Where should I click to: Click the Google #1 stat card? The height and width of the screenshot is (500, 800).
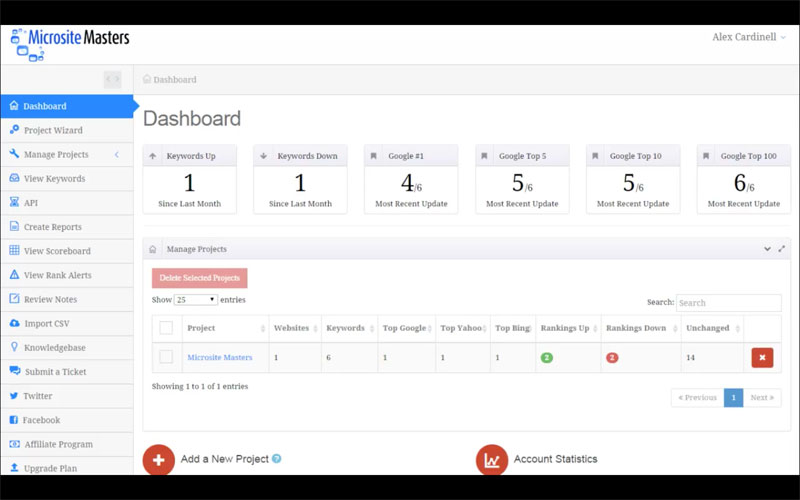click(411, 179)
